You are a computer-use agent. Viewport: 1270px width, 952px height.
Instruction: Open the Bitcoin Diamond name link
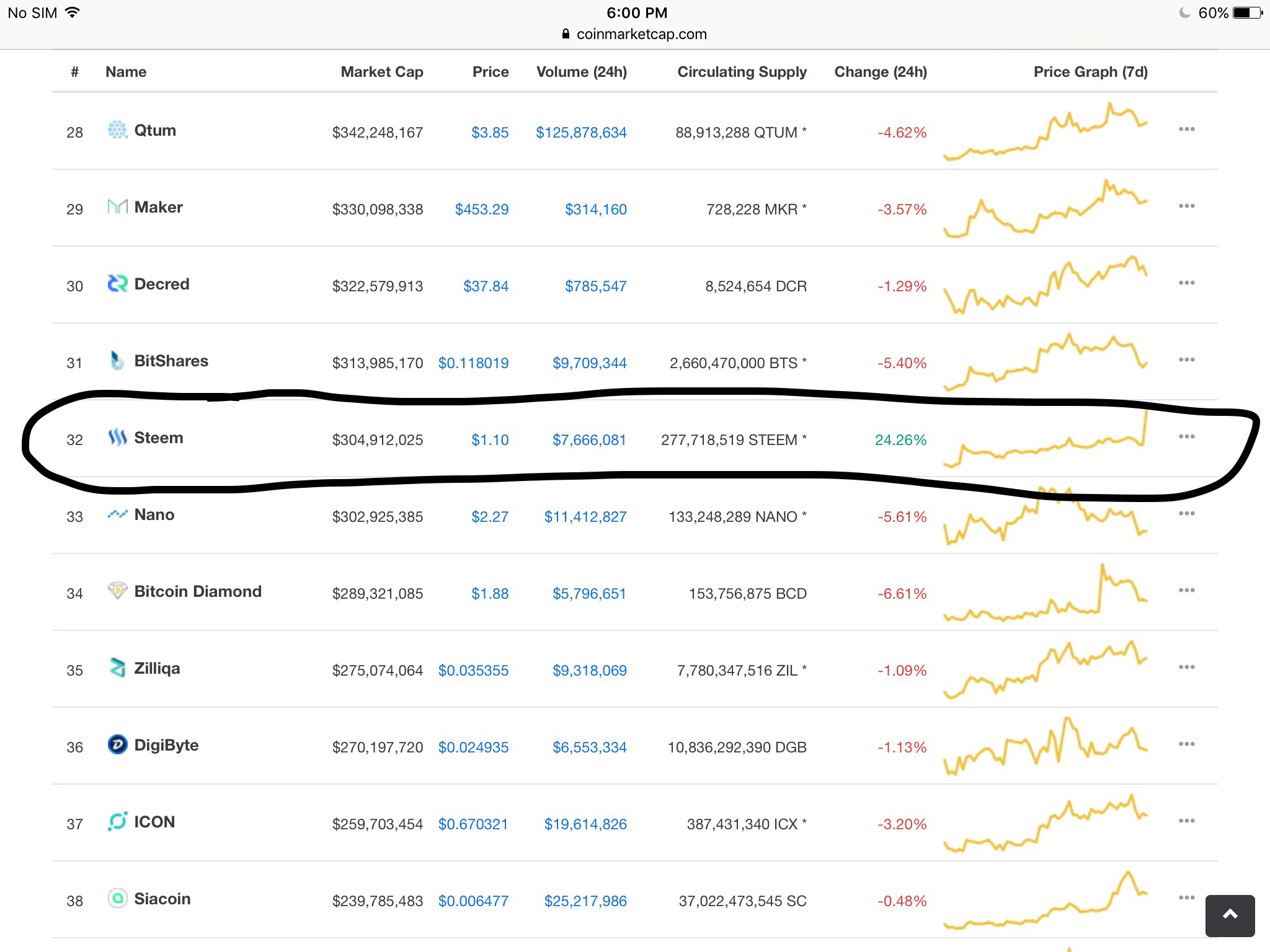click(x=198, y=591)
